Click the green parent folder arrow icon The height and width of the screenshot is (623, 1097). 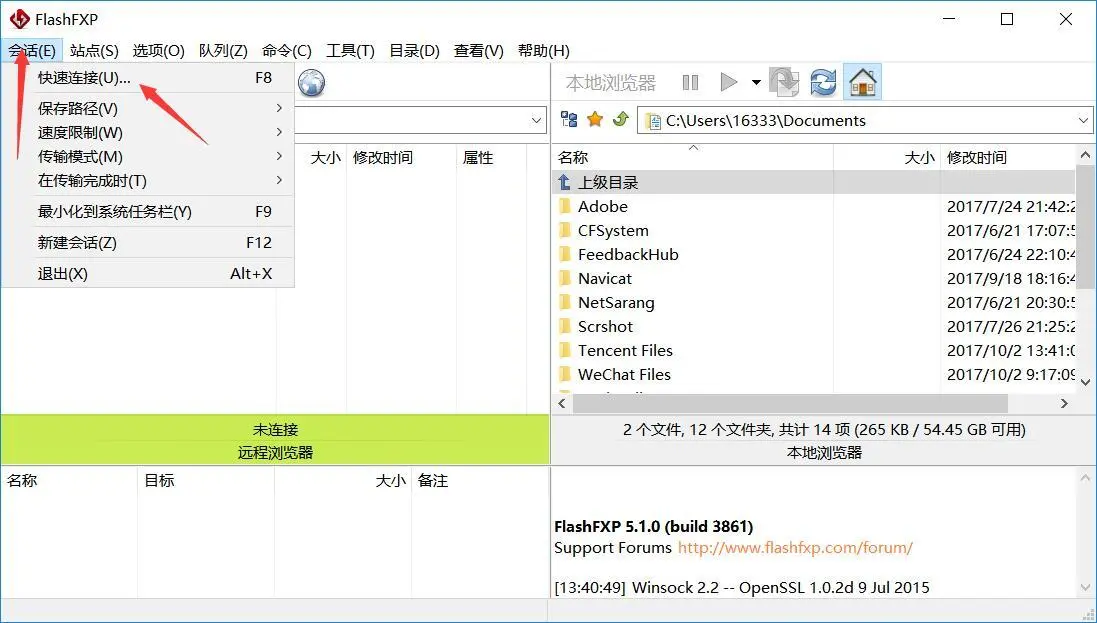tap(620, 120)
